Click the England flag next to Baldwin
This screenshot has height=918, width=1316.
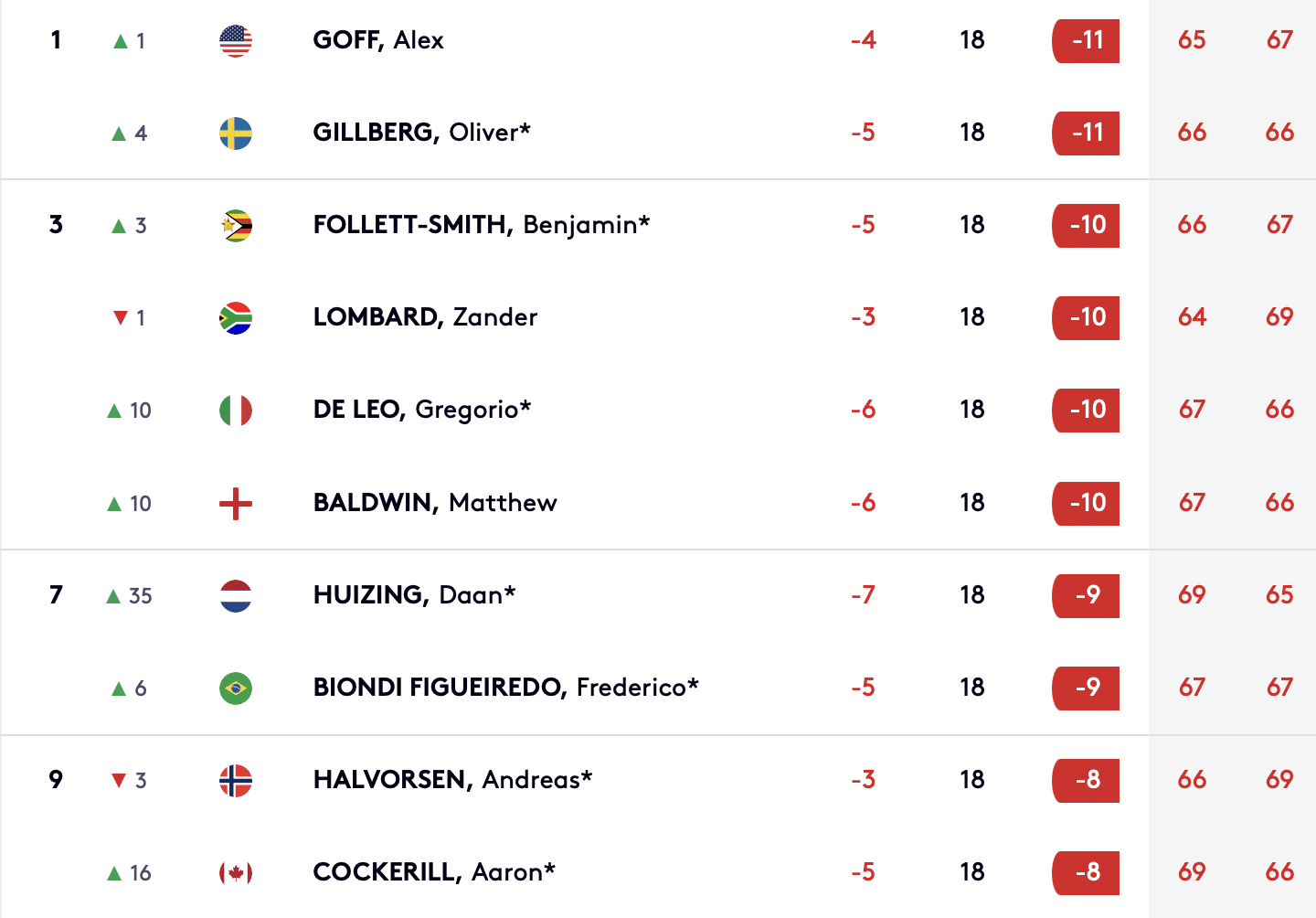236,503
